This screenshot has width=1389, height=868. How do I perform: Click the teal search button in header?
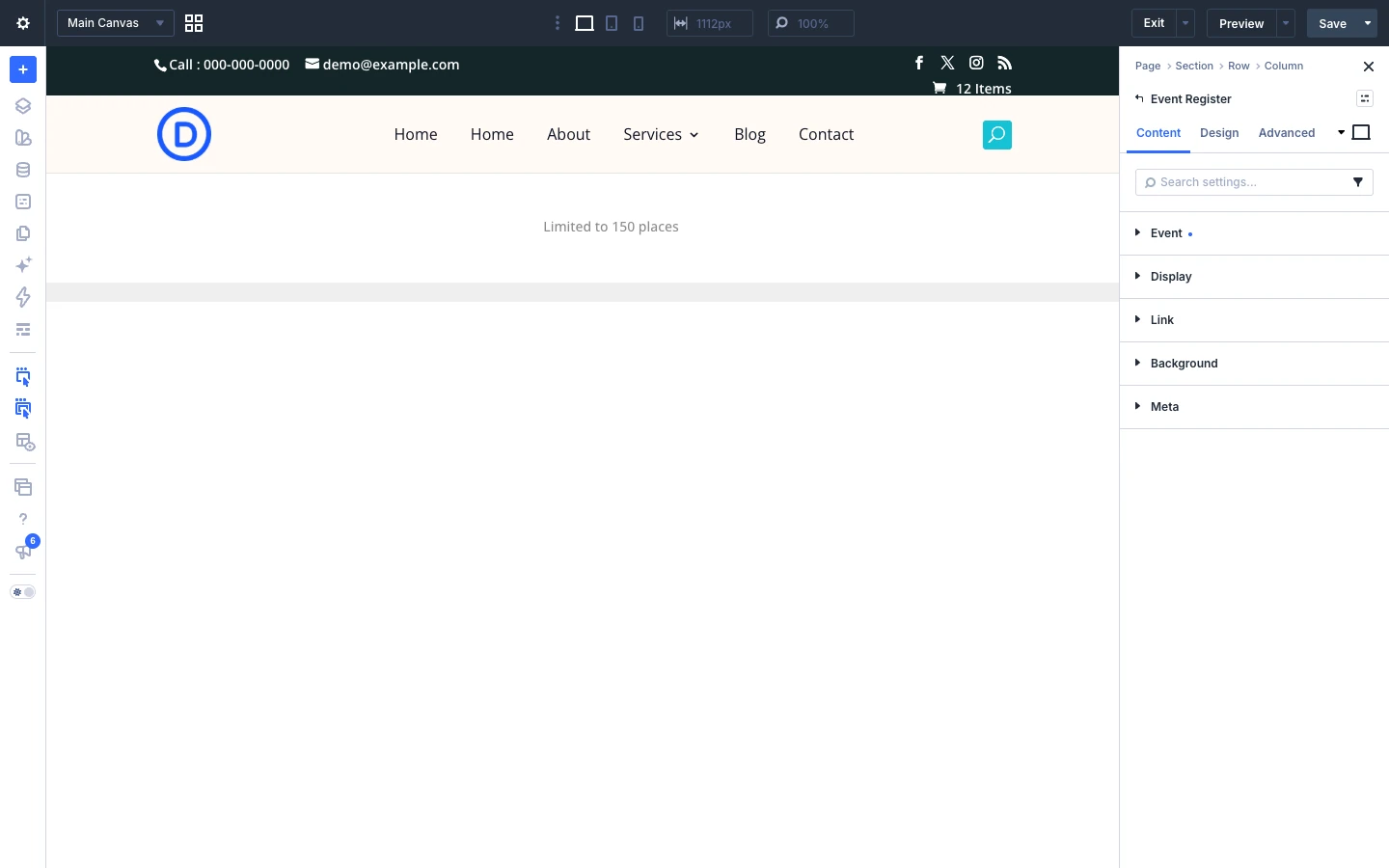pos(997,135)
